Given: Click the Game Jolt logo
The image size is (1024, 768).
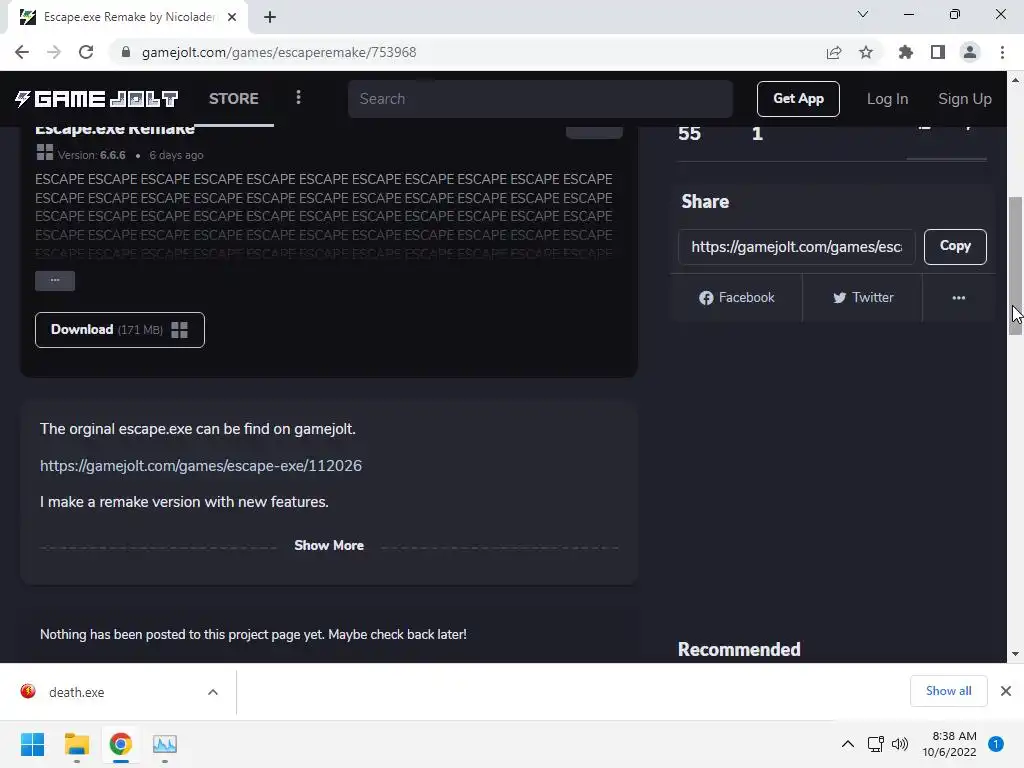Looking at the screenshot, I should coord(96,99).
